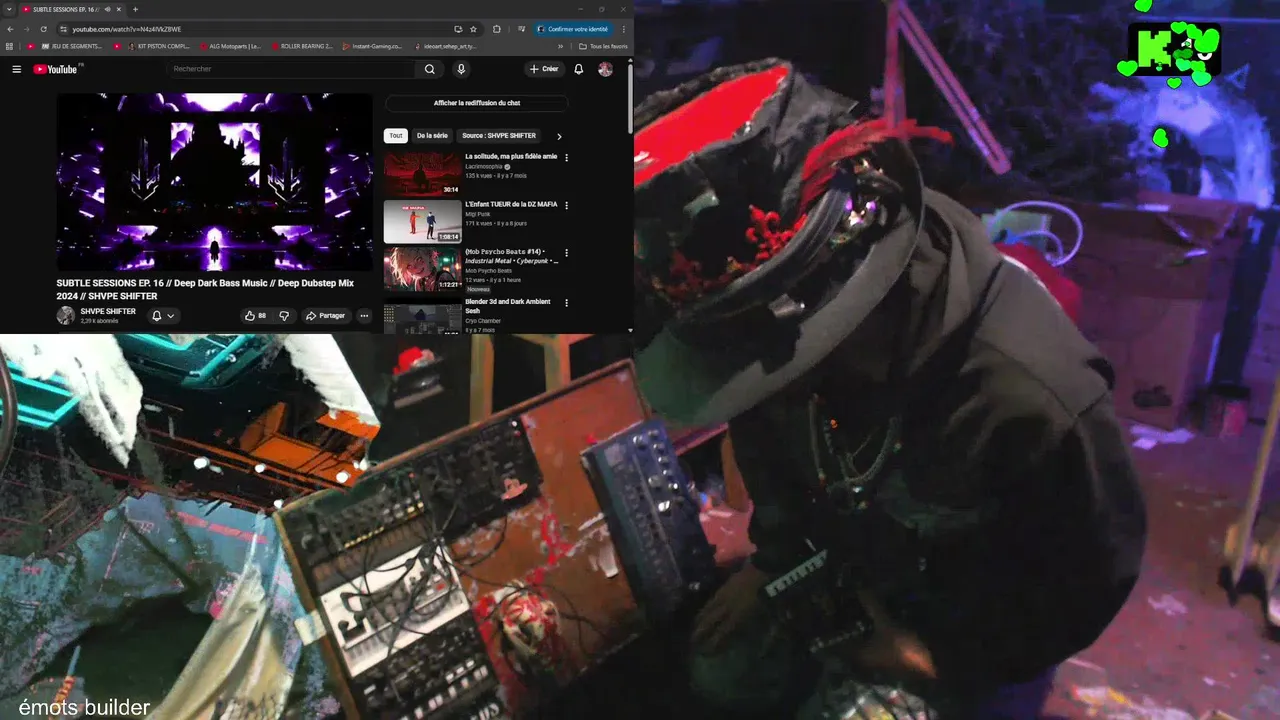Open more actions under the video

click(x=364, y=316)
